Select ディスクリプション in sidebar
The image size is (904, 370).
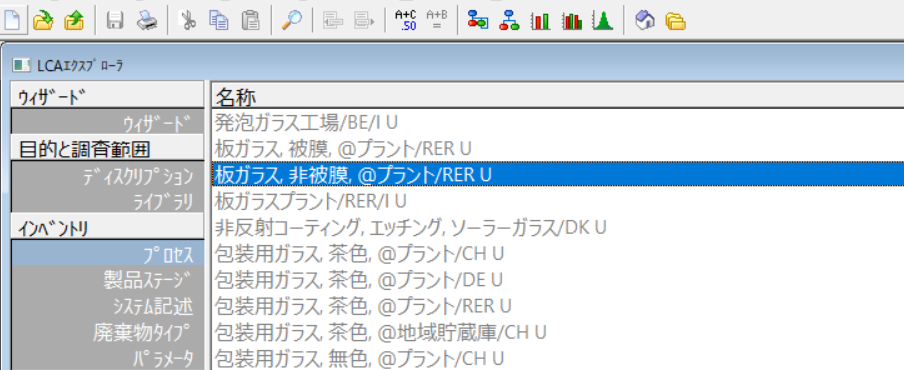[107, 175]
